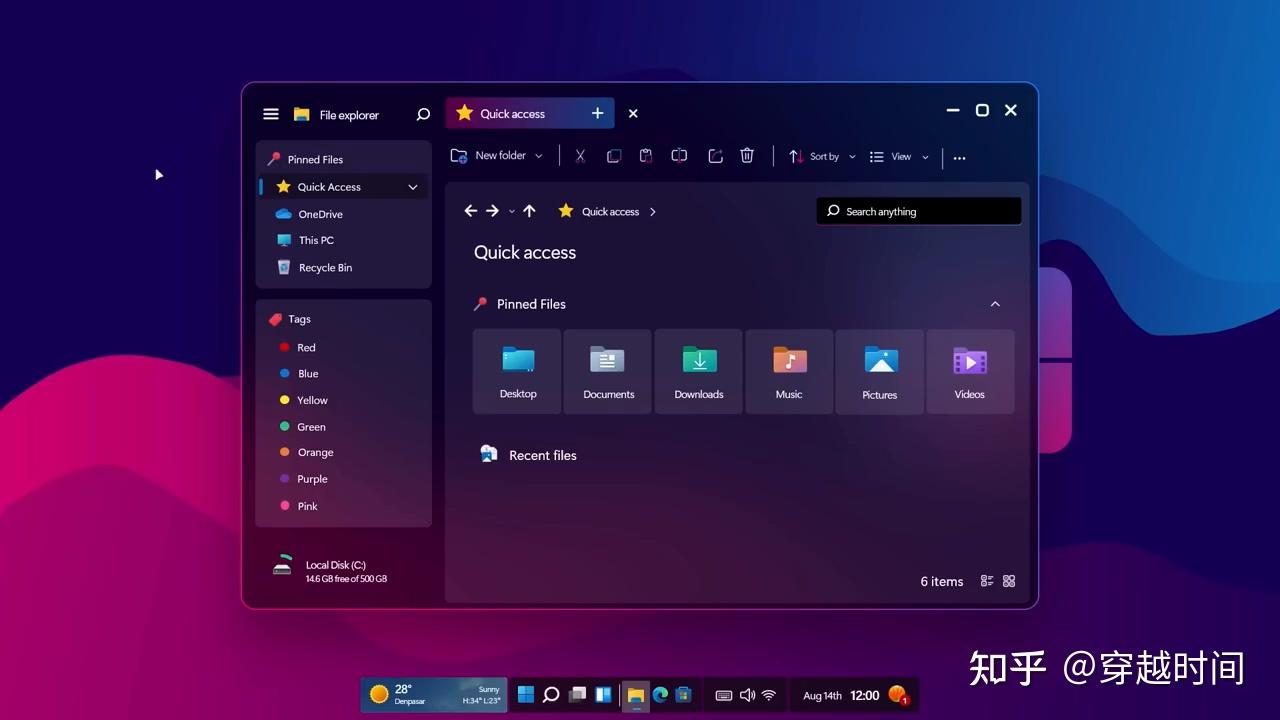
Task: Open the Sort by dropdown
Action: 822,156
